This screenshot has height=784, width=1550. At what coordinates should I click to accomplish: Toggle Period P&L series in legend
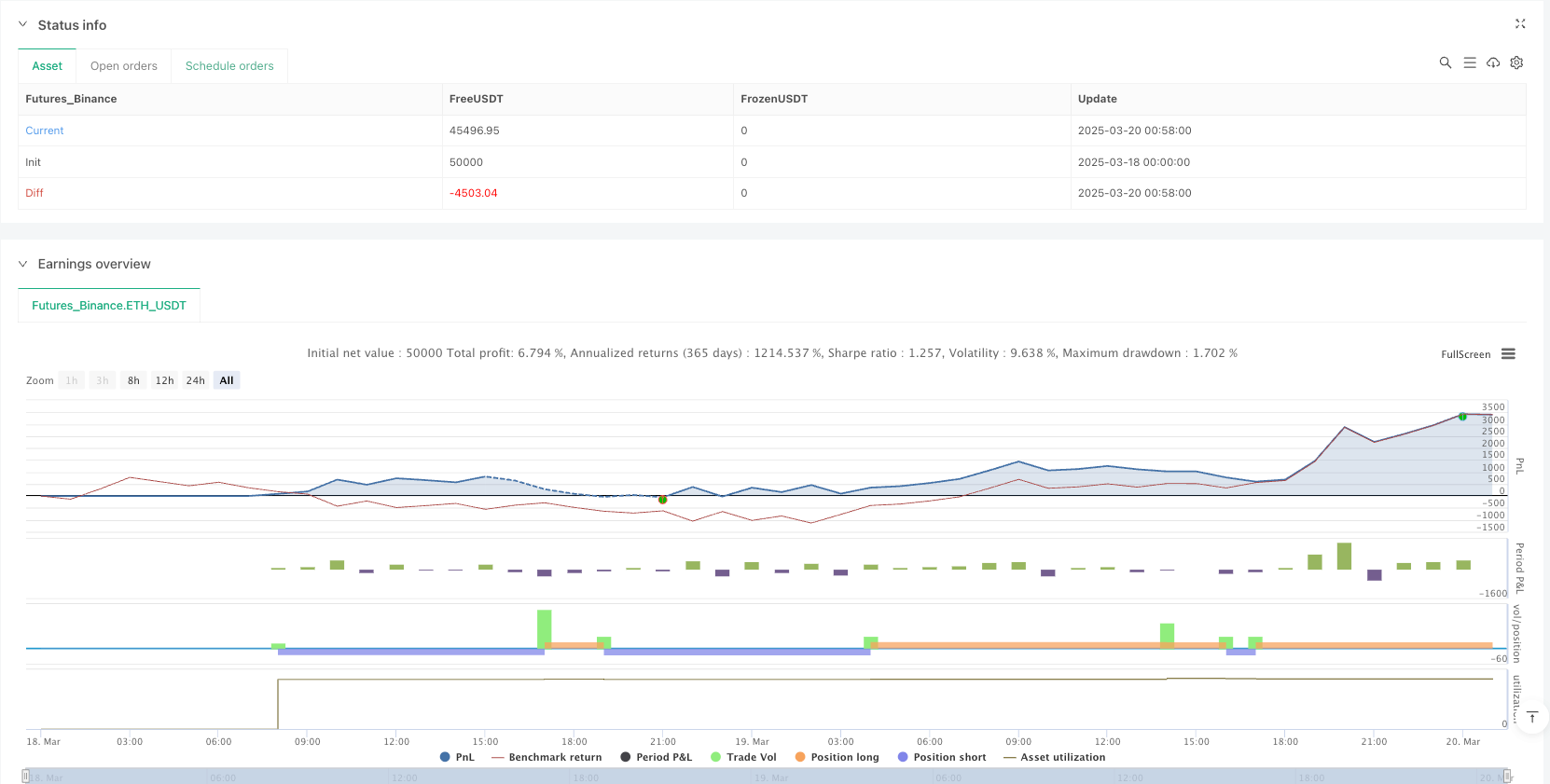(656, 757)
